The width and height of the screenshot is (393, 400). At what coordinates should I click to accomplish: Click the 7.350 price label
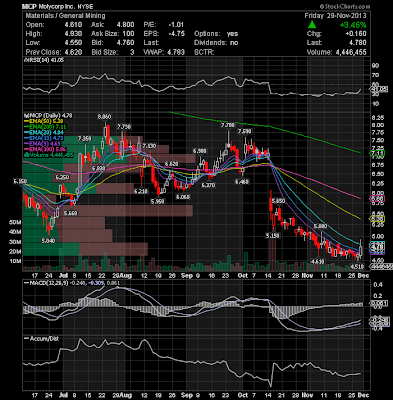(84, 138)
